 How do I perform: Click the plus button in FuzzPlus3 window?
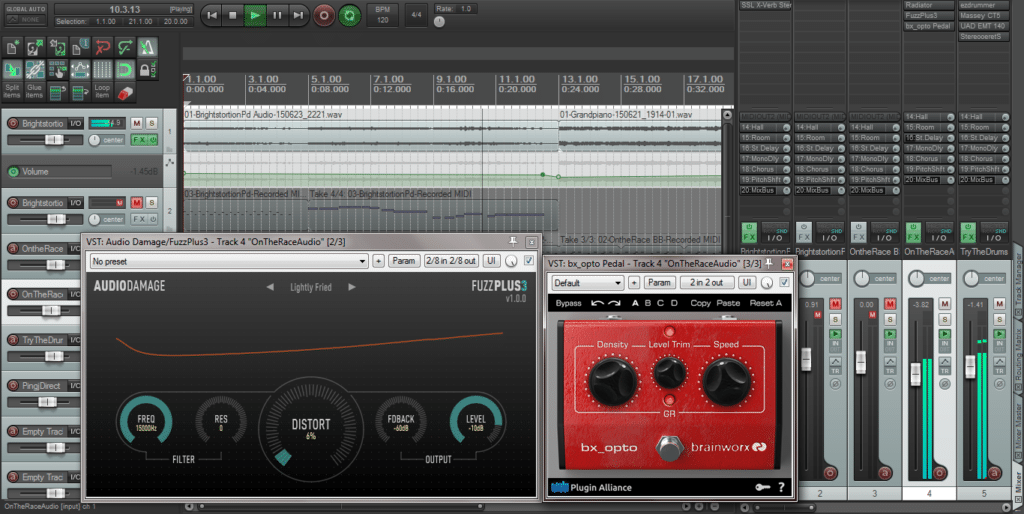pyautogui.click(x=378, y=261)
